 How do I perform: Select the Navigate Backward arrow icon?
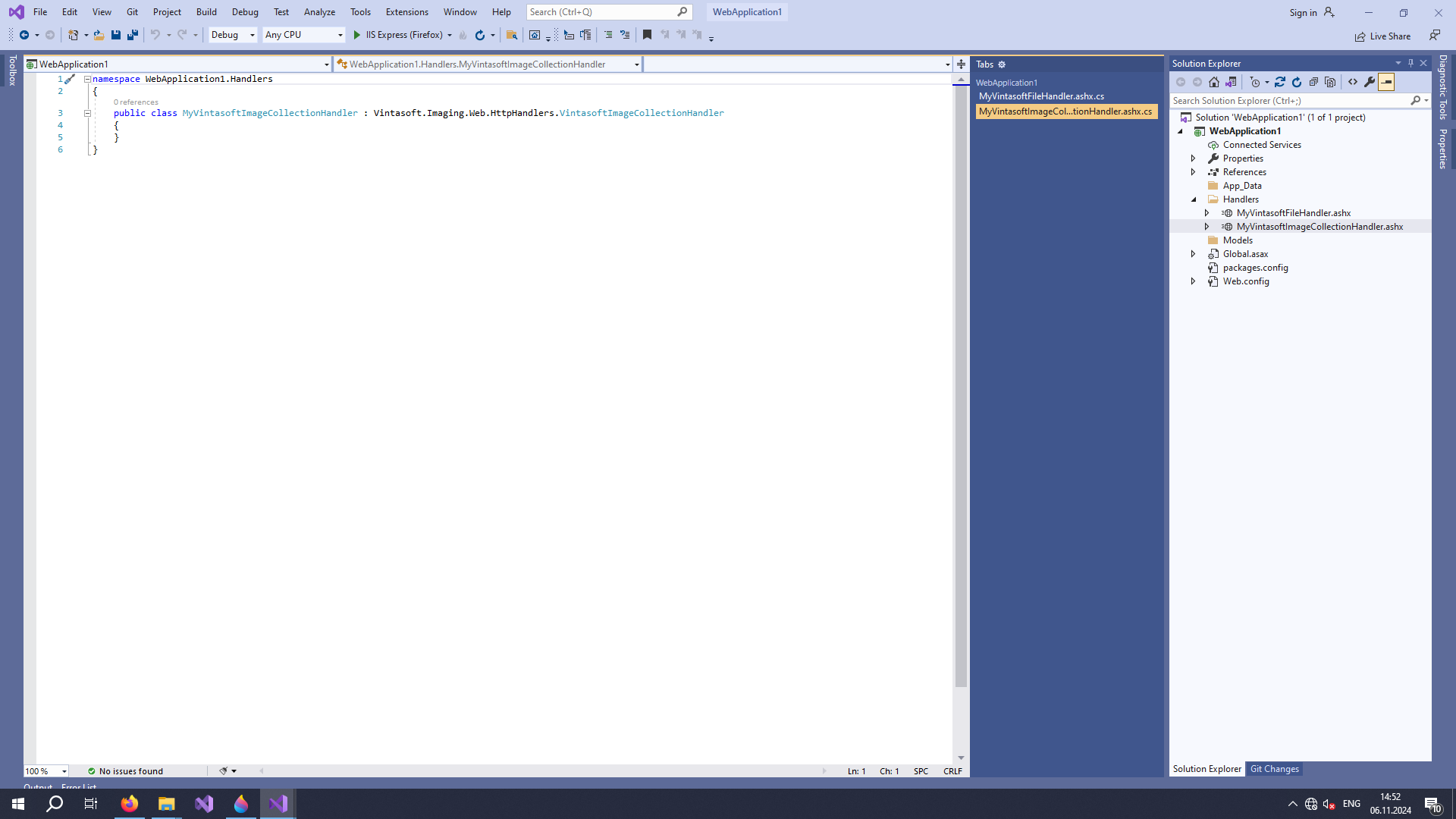pos(24,35)
